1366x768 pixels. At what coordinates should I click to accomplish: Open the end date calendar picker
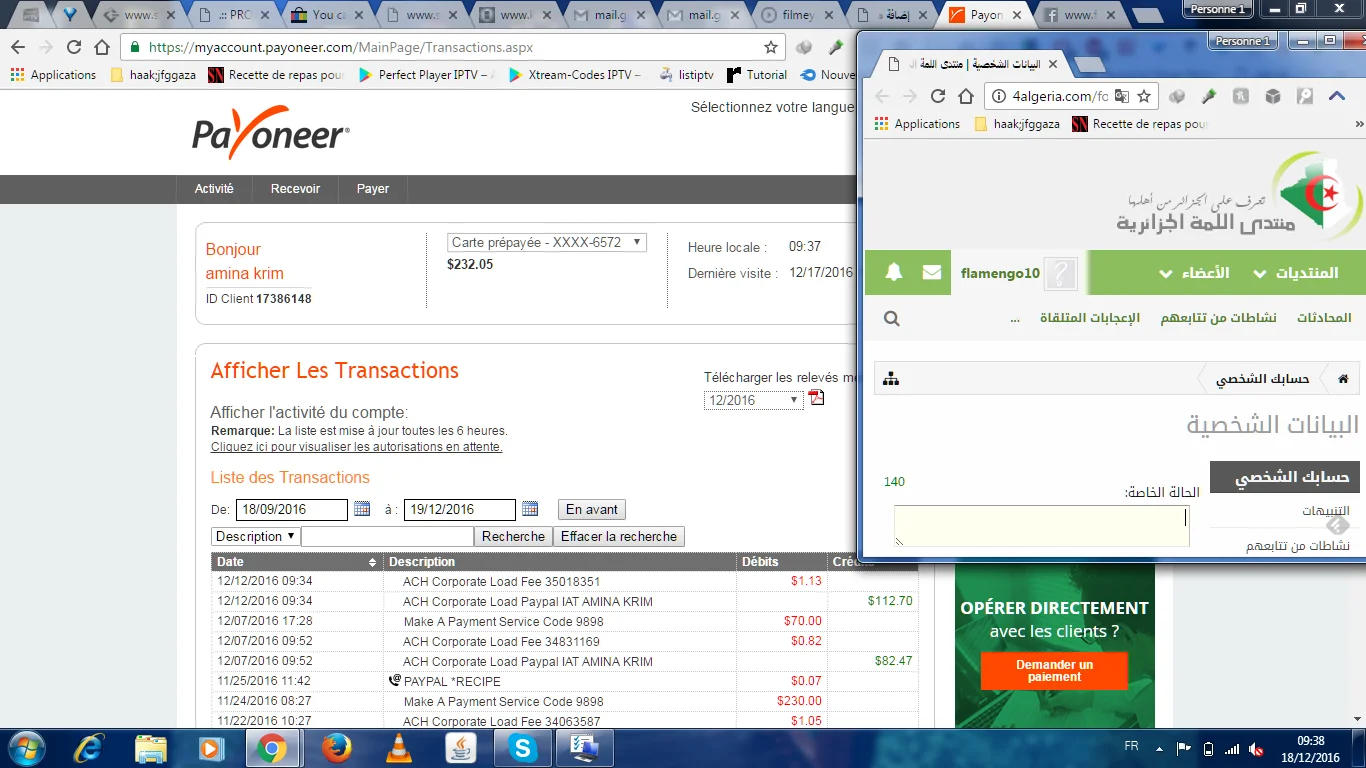click(x=530, y=509)
